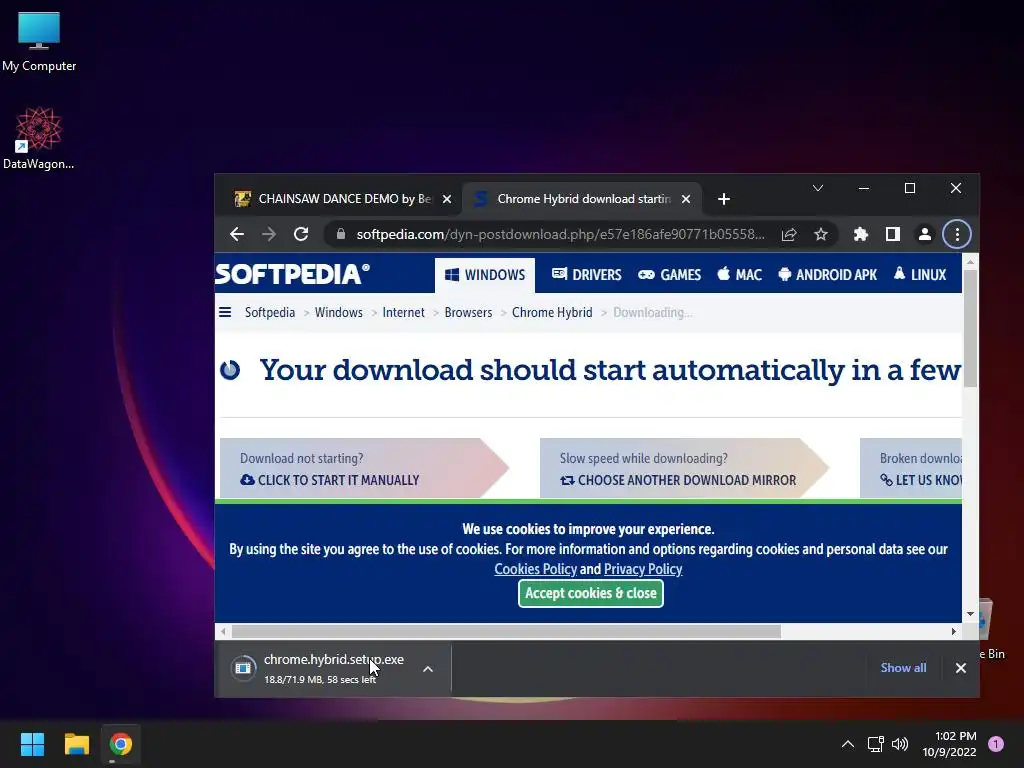
Task: Select the My Computer desktop icon
Action: click(x=39, y=42)
